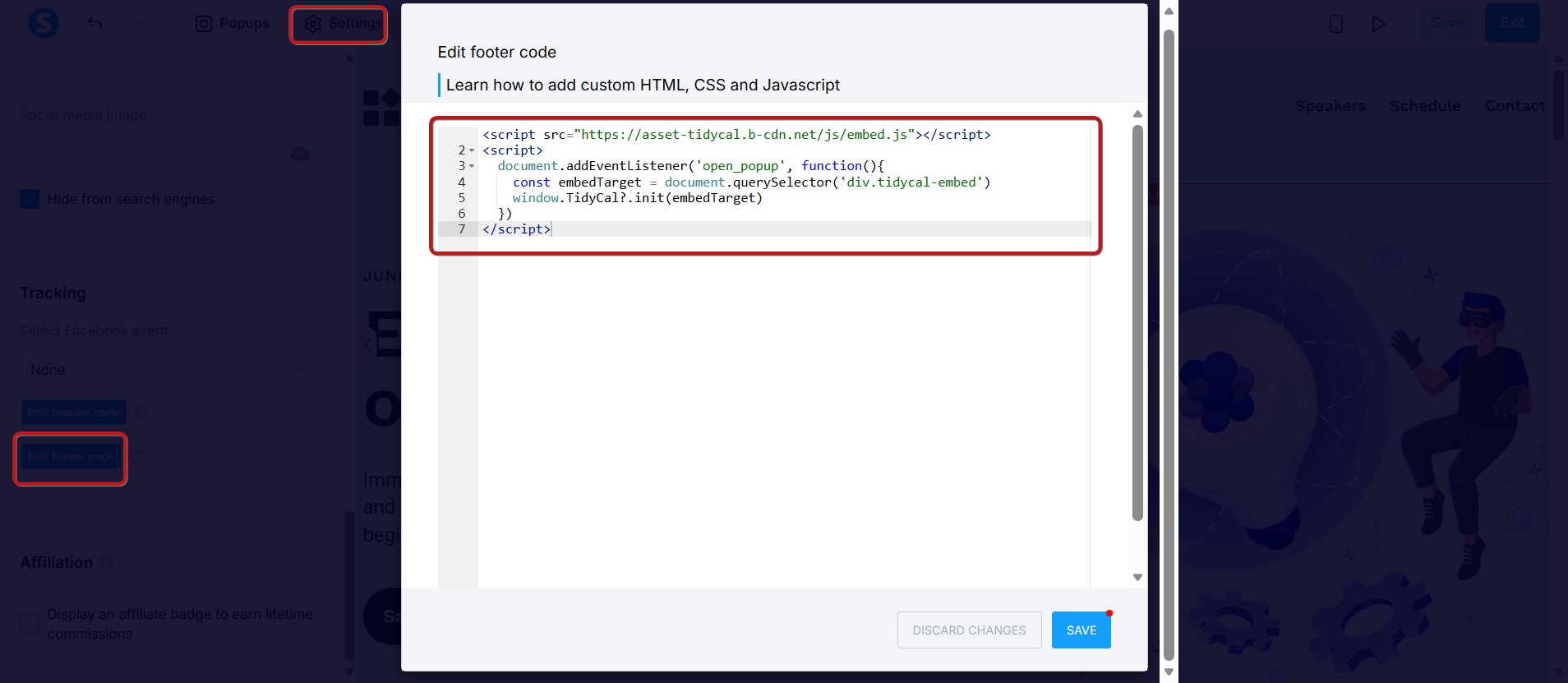The image size is (1568, 683).
Task: Click the social media image upload icon
Action: point(301,154)
